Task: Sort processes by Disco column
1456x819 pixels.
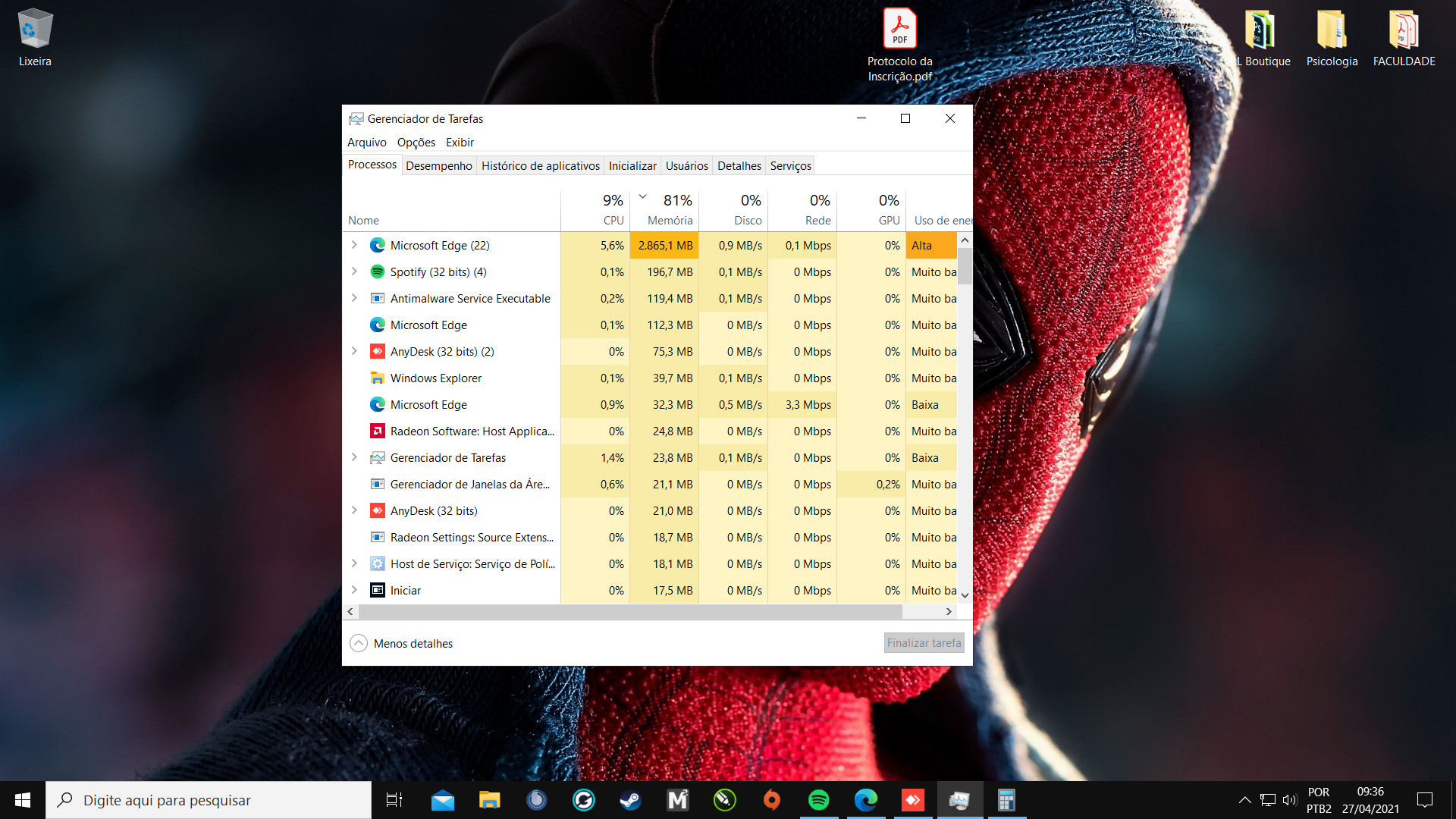Action: [733, 210]
